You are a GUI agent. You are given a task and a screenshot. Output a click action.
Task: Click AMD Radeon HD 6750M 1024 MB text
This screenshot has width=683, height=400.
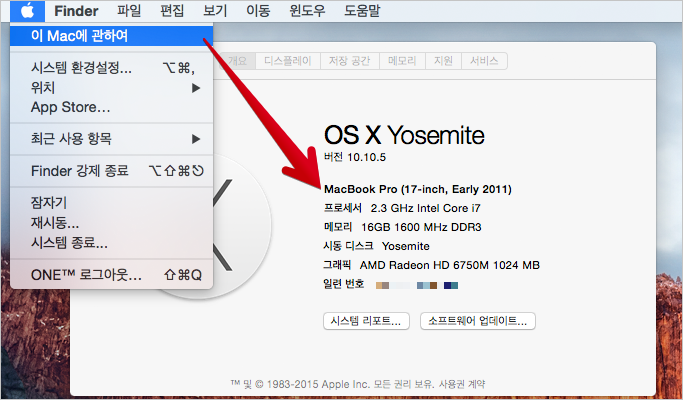point(450,265)
